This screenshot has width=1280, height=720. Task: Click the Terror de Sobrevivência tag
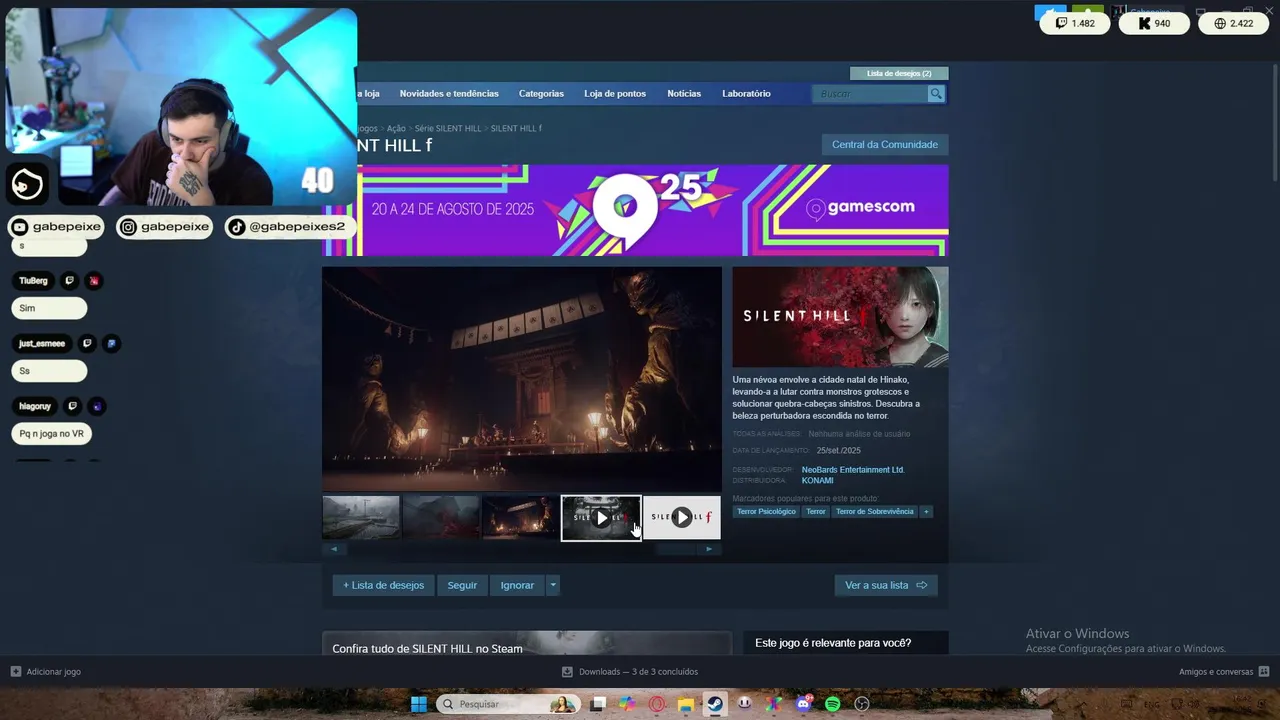click(x=875, y=512)
